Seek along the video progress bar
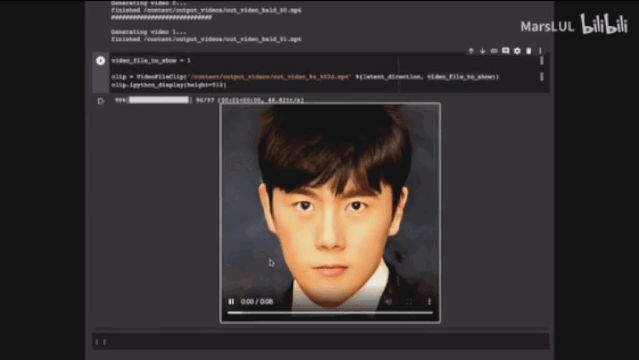The width and height of the screenshot is (639, 360). tap(330, 313)
